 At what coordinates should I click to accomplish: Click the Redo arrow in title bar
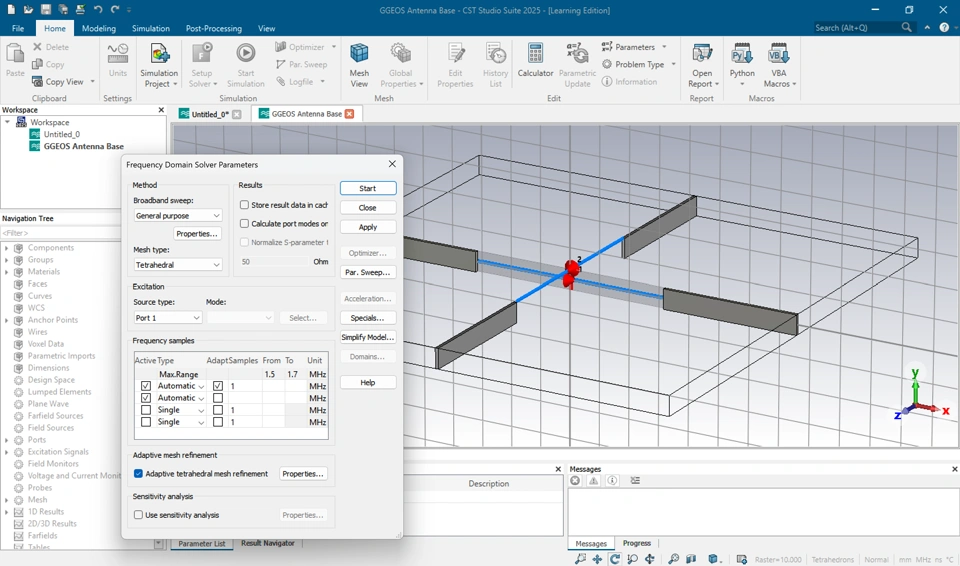[115, 10]
